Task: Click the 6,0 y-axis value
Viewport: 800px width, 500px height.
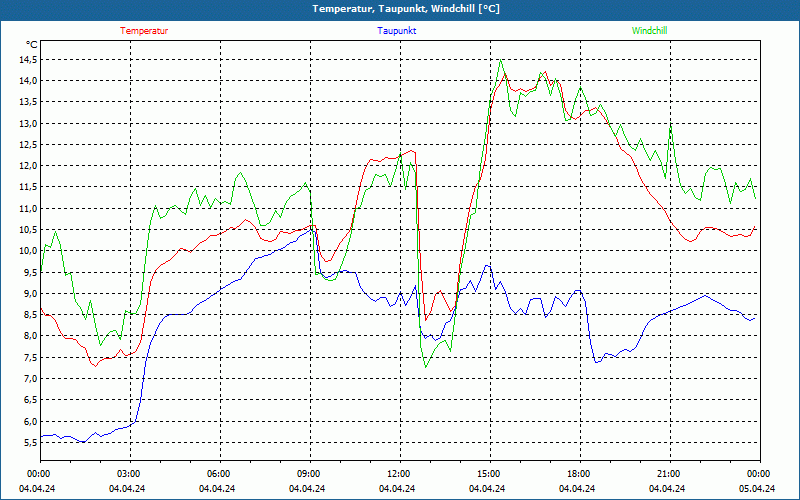Action: (31, 421)
